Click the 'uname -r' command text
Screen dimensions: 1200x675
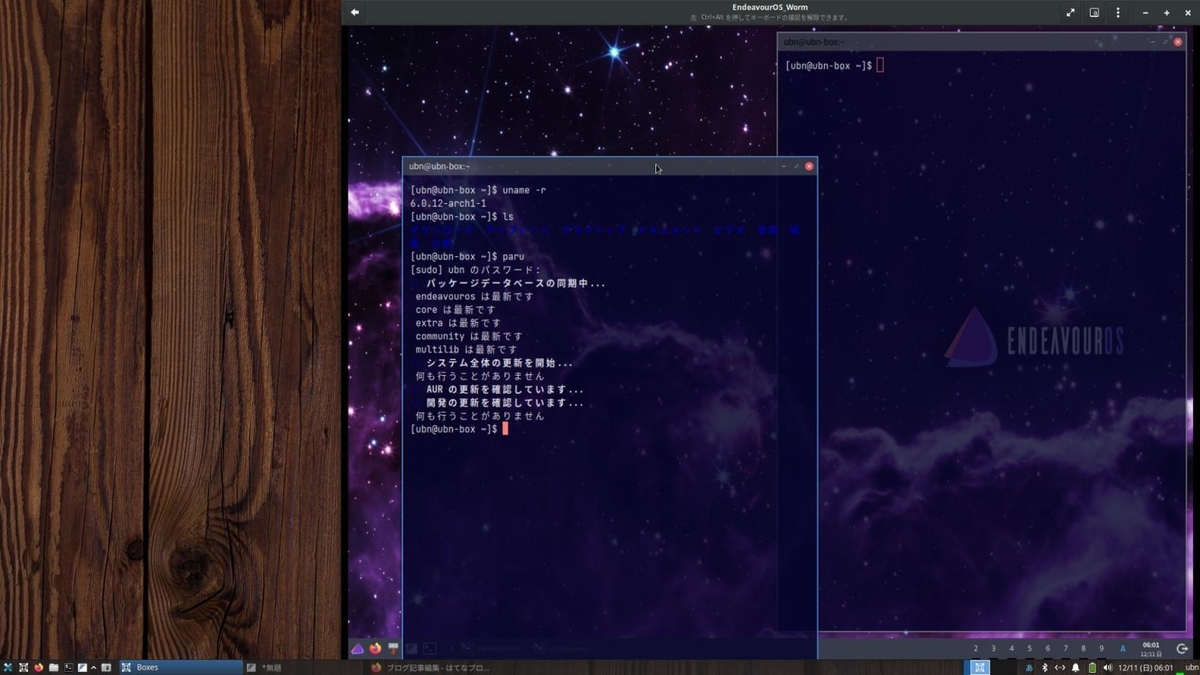pos(524,190)
